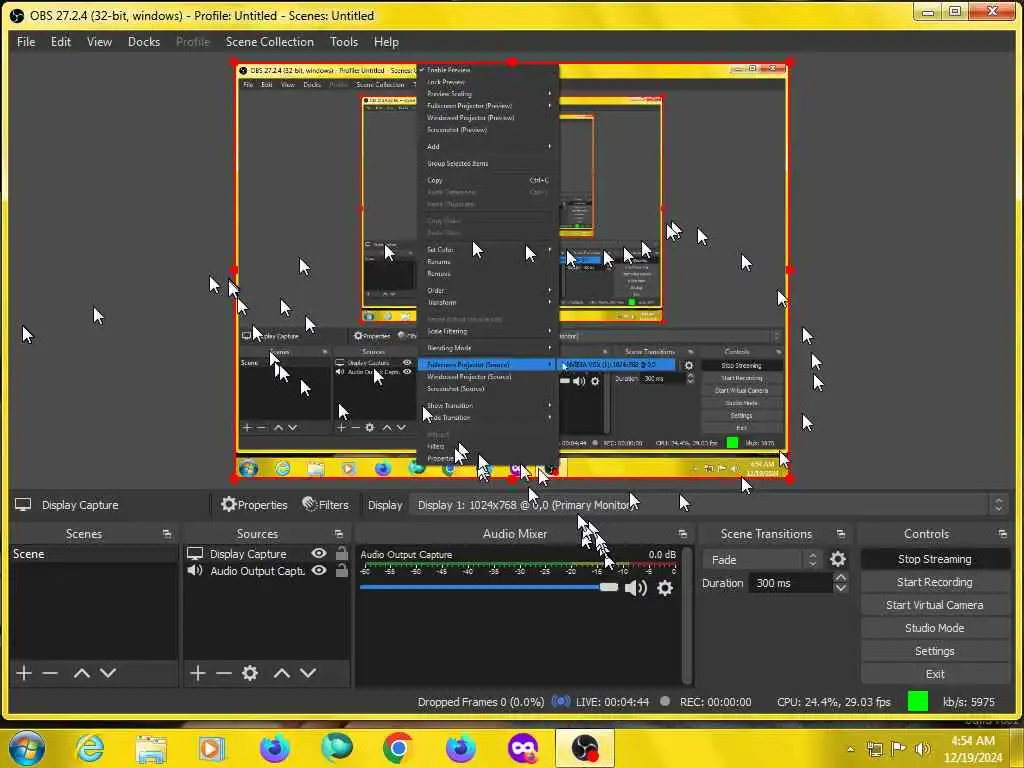Screen dimensions: 1024x768
Task: Show hidden tray icons arrow
Action: (850, 749)
